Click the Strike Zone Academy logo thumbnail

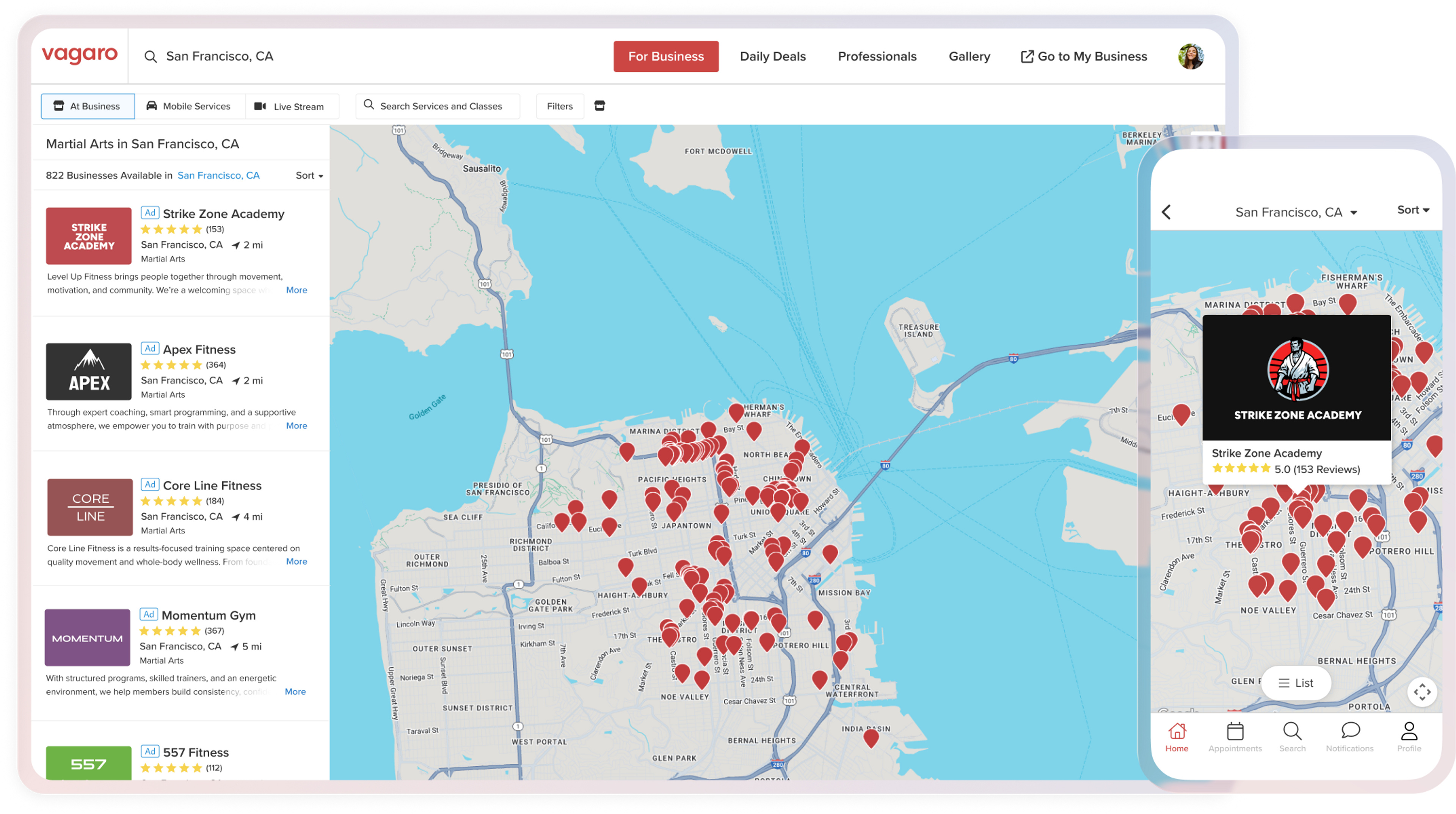click(89, 236)
